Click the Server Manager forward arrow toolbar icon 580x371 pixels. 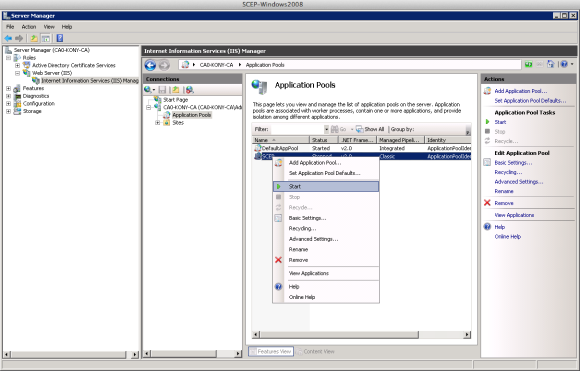pyautogui.click(x=19, y=38)
